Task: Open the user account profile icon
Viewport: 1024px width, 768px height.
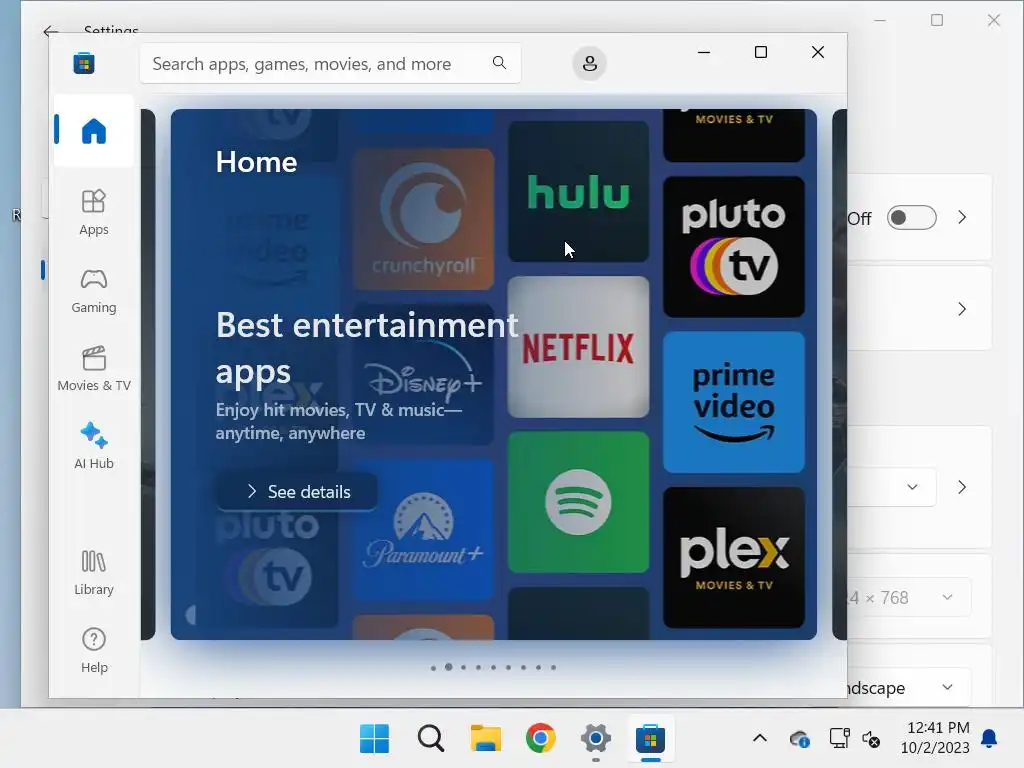Action: 590,63
